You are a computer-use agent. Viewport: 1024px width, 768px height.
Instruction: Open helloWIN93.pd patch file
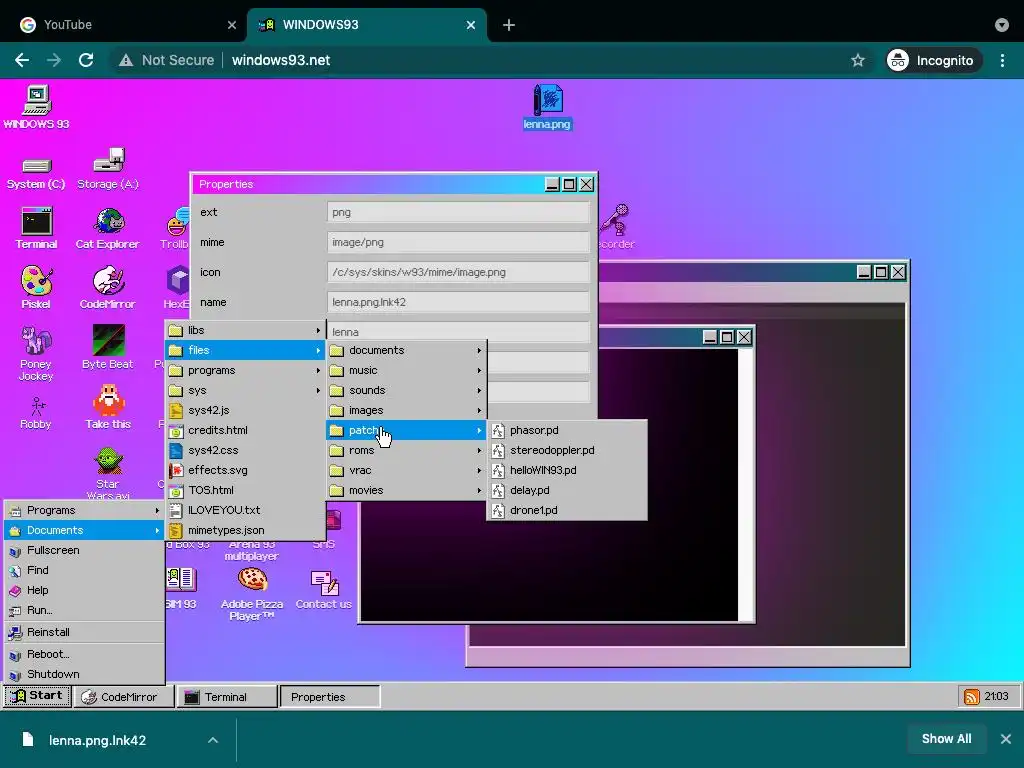pyautogui.click(x=568, y=470)
